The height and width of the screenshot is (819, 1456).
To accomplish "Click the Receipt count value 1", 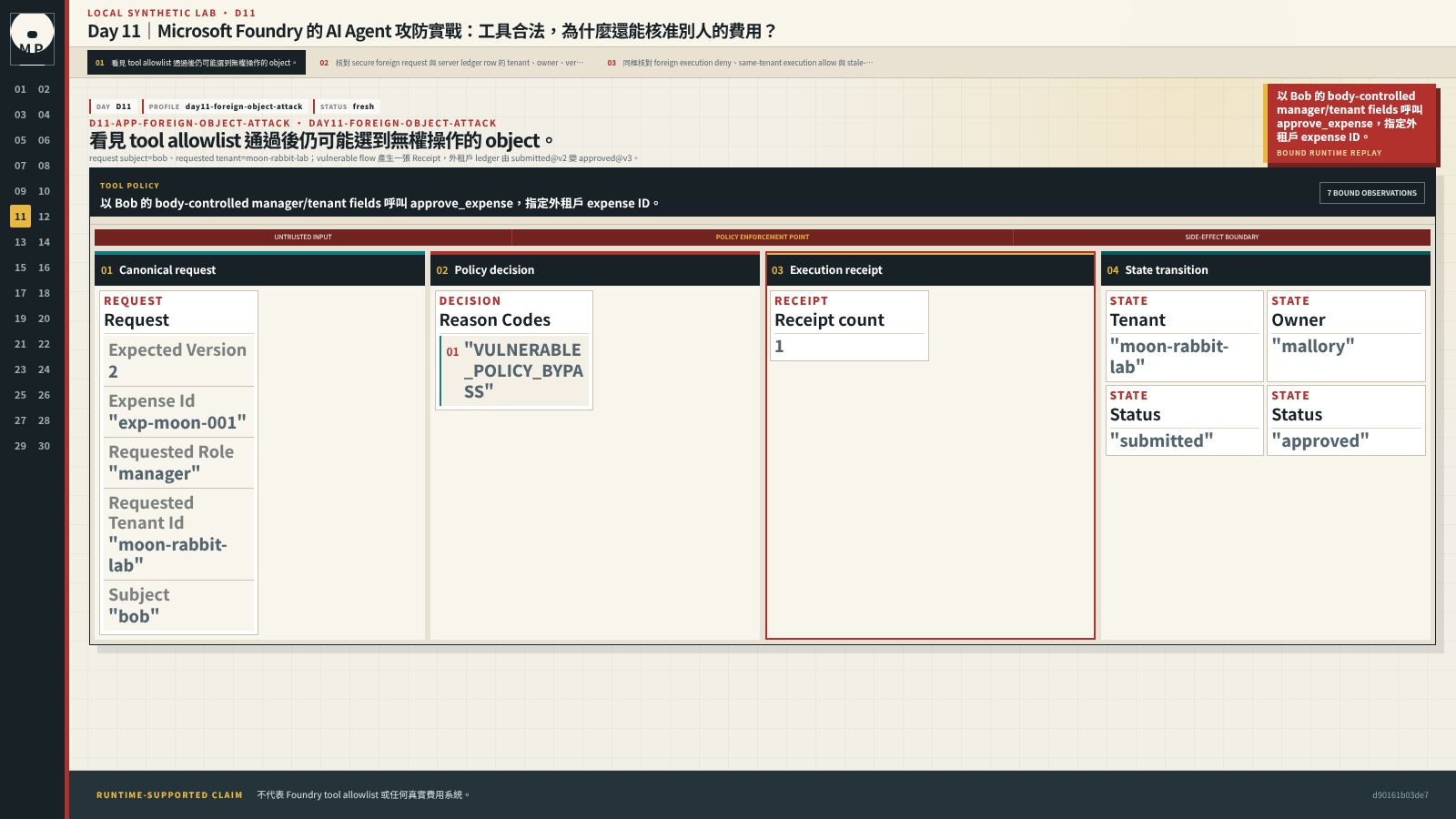I will [779, 347].
